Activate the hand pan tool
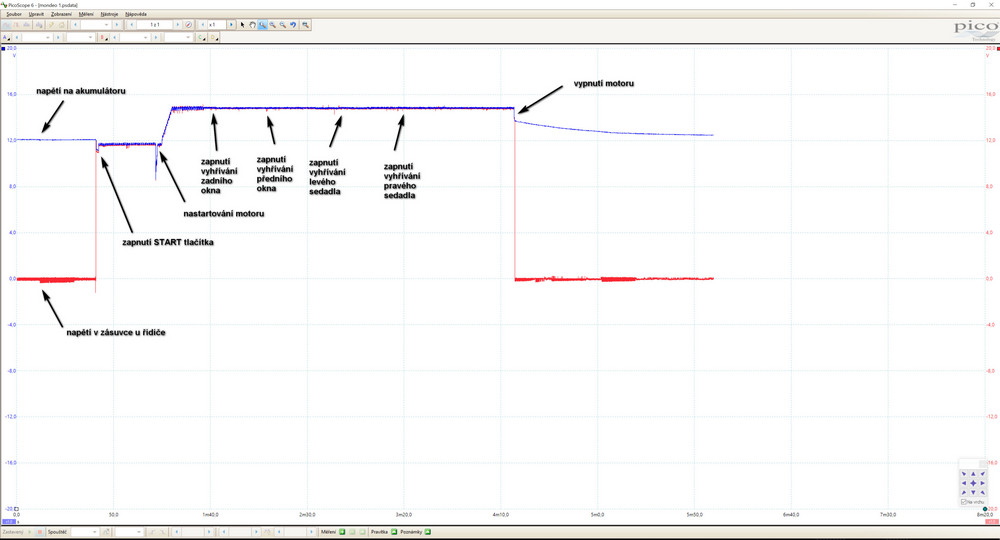Viewport: 1000px width, 540px height. point(252,24)
